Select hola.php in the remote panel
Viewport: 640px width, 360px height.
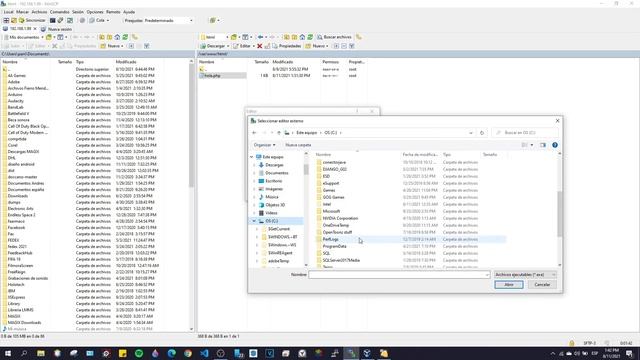tap(212, 76)
